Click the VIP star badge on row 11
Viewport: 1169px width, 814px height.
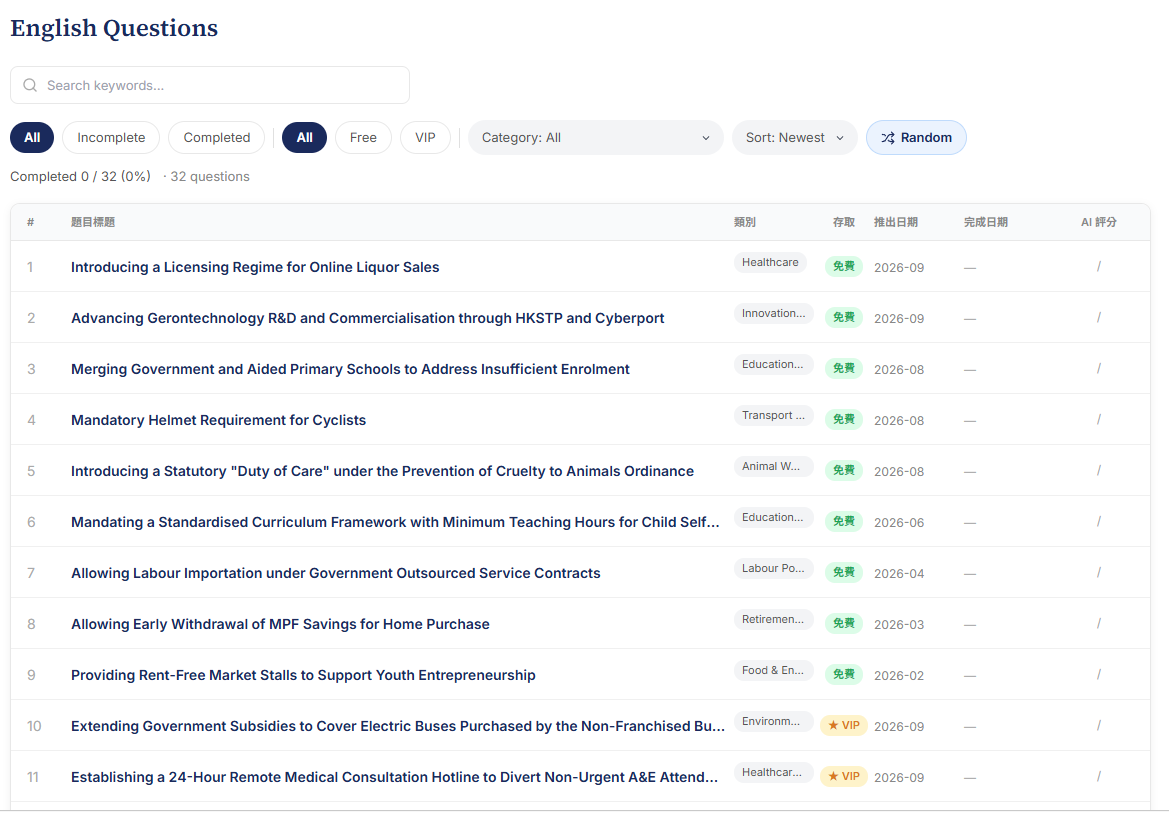click(843, 776)
